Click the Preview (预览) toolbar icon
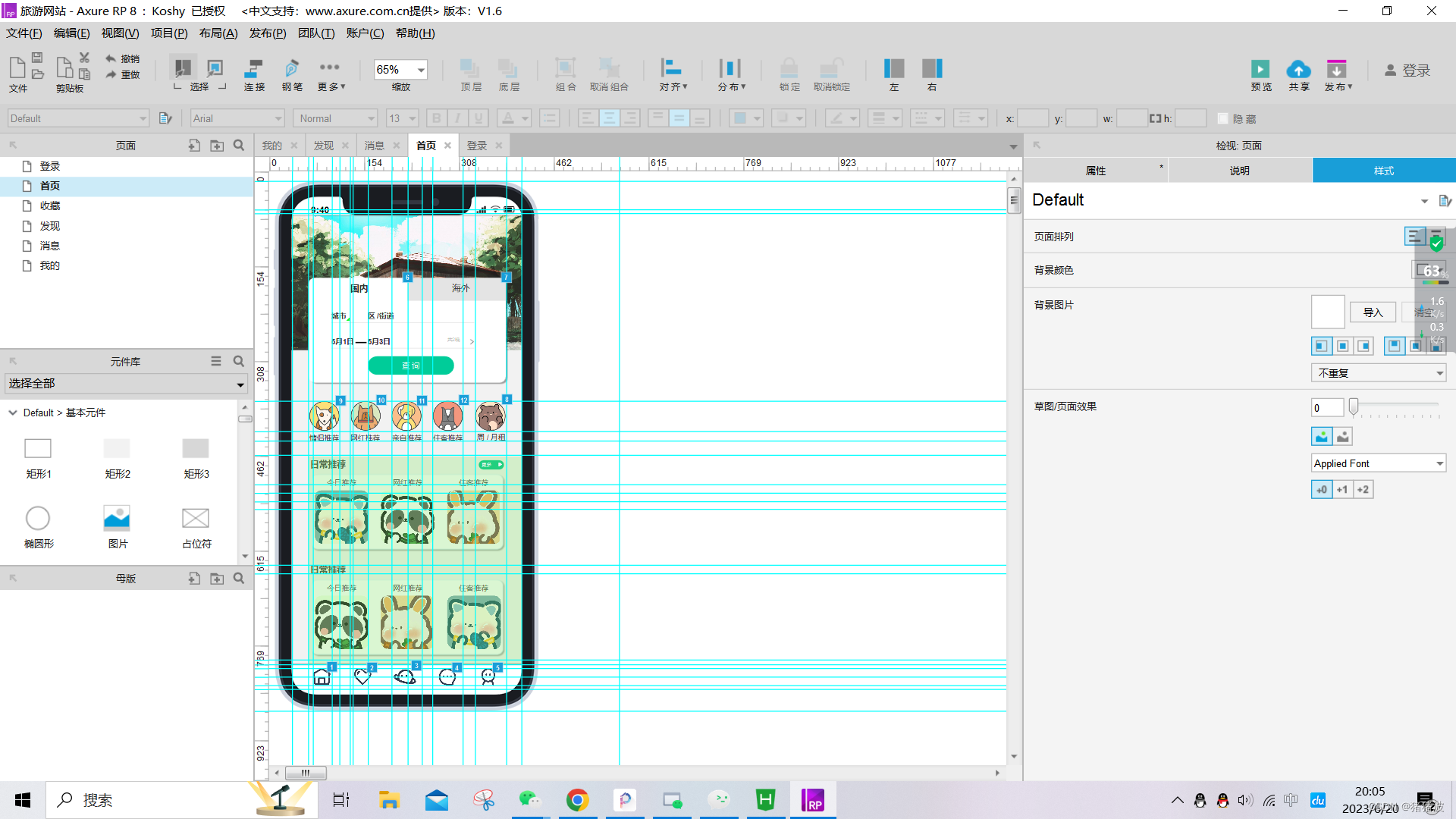The height and width of the screenshot is (819, 1456). point(1260,70)
